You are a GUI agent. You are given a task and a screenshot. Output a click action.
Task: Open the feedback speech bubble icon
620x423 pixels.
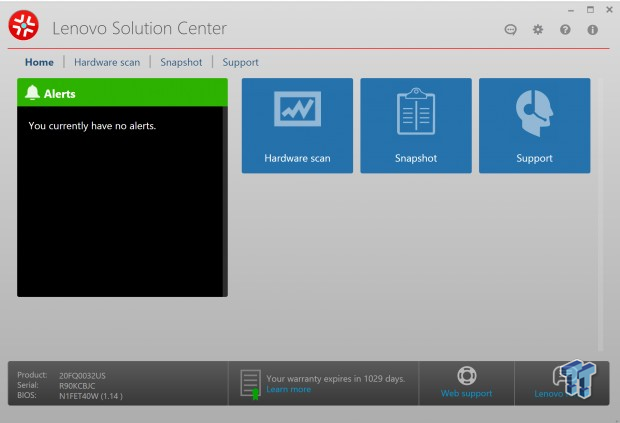tap(510, 30)
